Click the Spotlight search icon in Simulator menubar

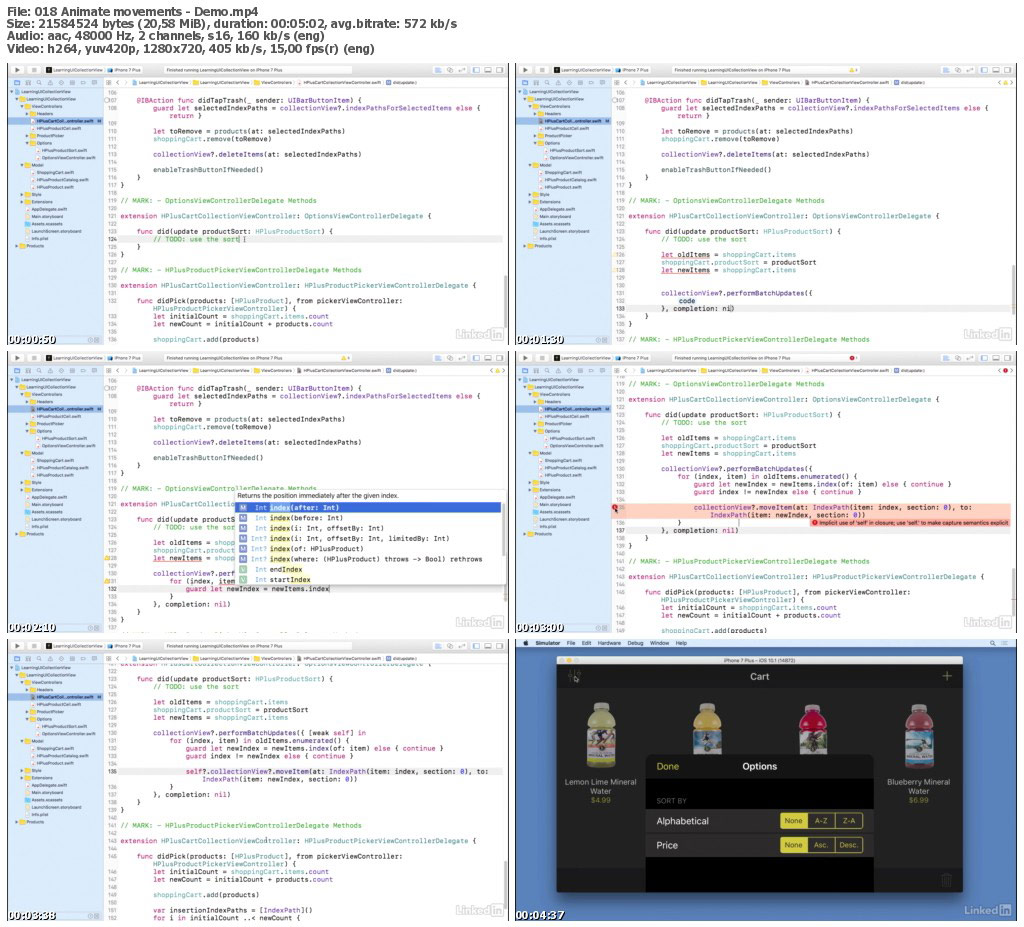(x=993, y=643)
